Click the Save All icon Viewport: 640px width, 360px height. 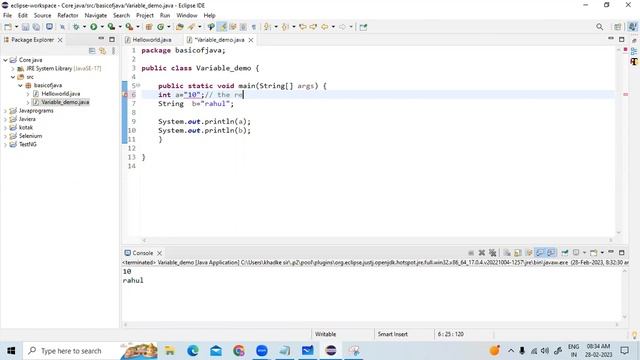[x=36, y=27]
